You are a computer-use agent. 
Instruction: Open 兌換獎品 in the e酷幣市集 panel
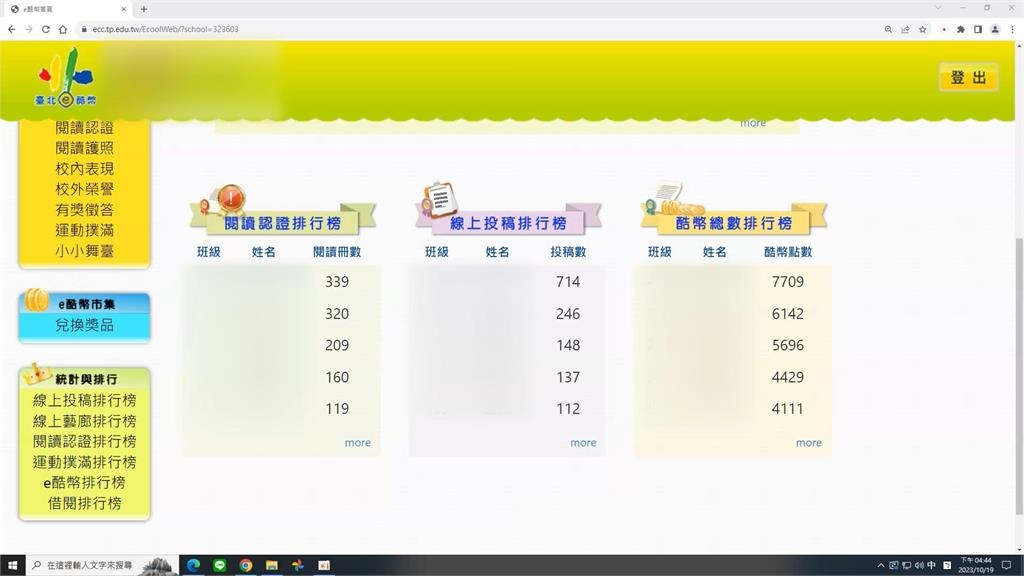tap(84, 325)
